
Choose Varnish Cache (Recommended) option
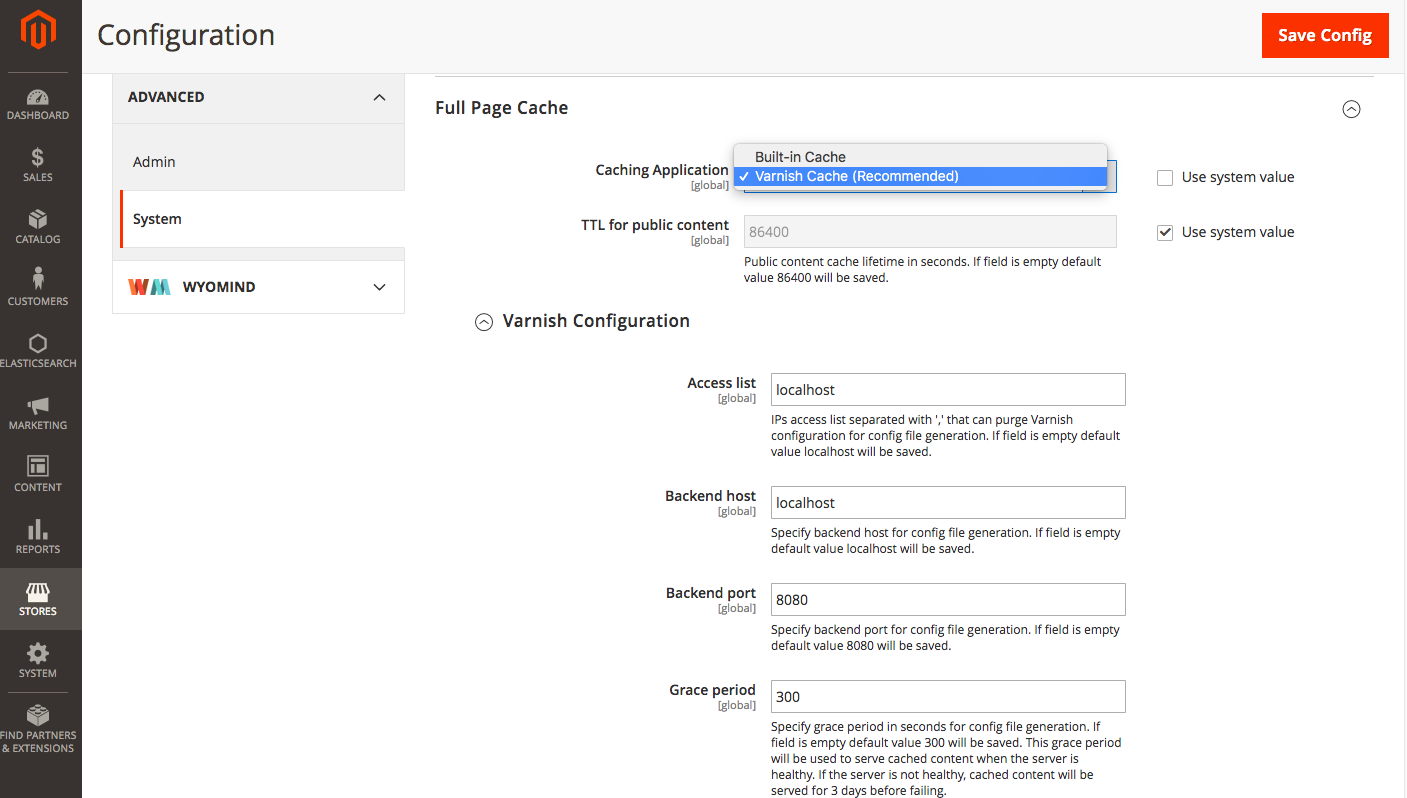pos(856,177)
